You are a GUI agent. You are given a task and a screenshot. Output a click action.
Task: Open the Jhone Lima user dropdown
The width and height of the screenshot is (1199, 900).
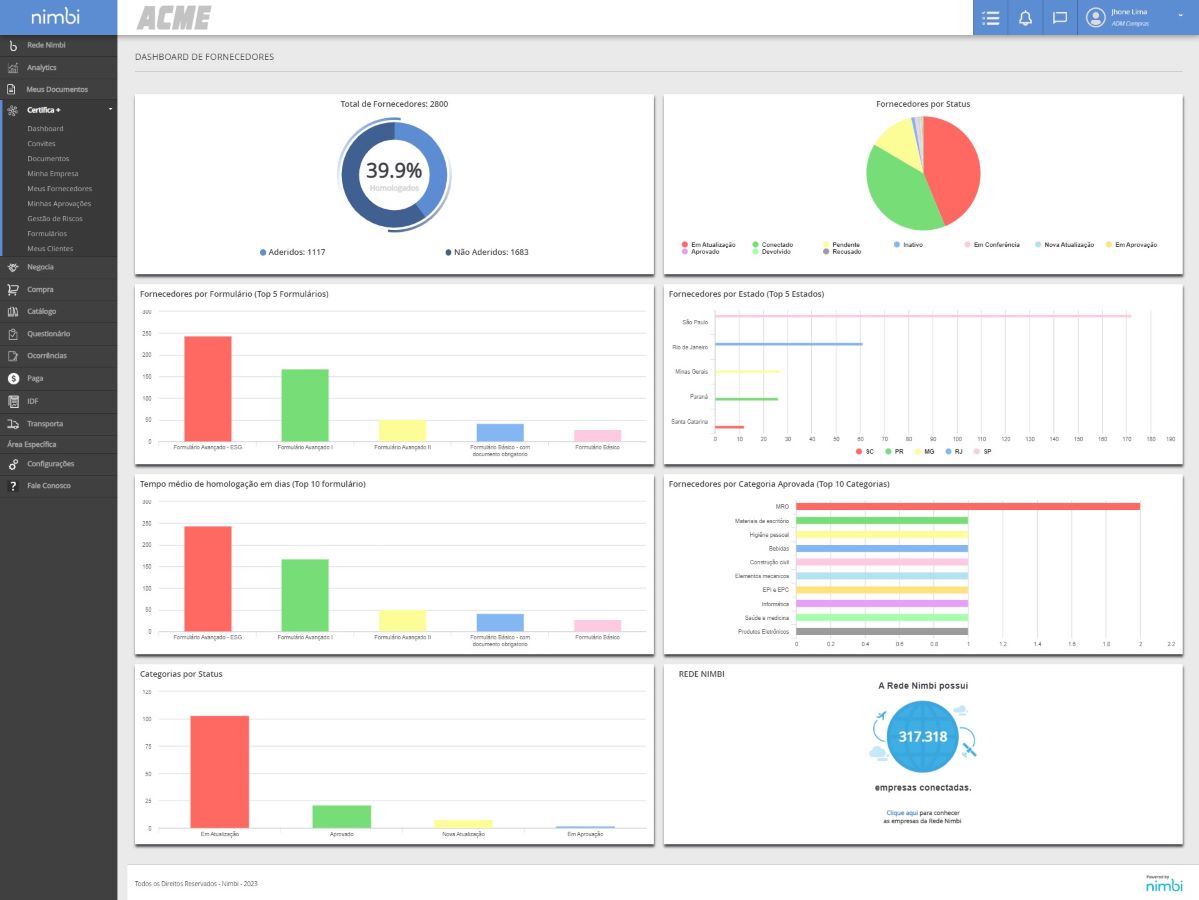point(1180,16)
